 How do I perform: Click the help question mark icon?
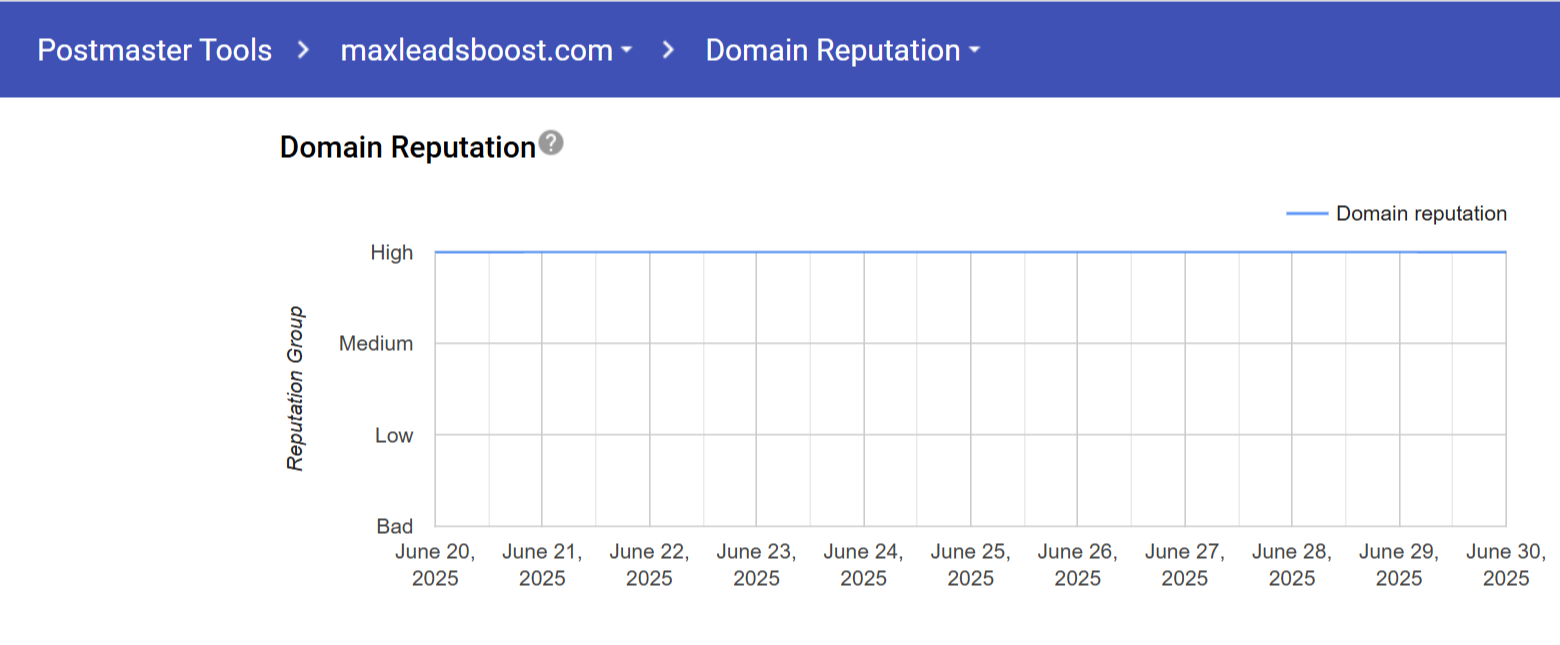[550, 144]
